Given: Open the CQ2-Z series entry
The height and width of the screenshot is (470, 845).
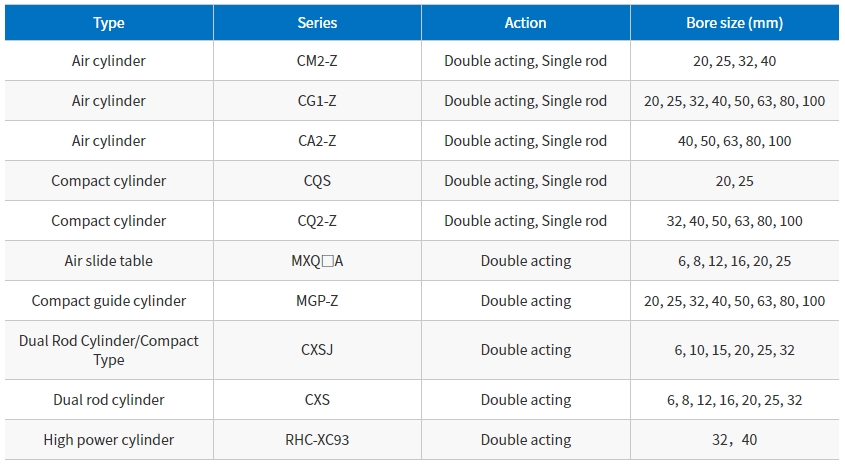Looking at the screenshot, I should coord(317,220).
